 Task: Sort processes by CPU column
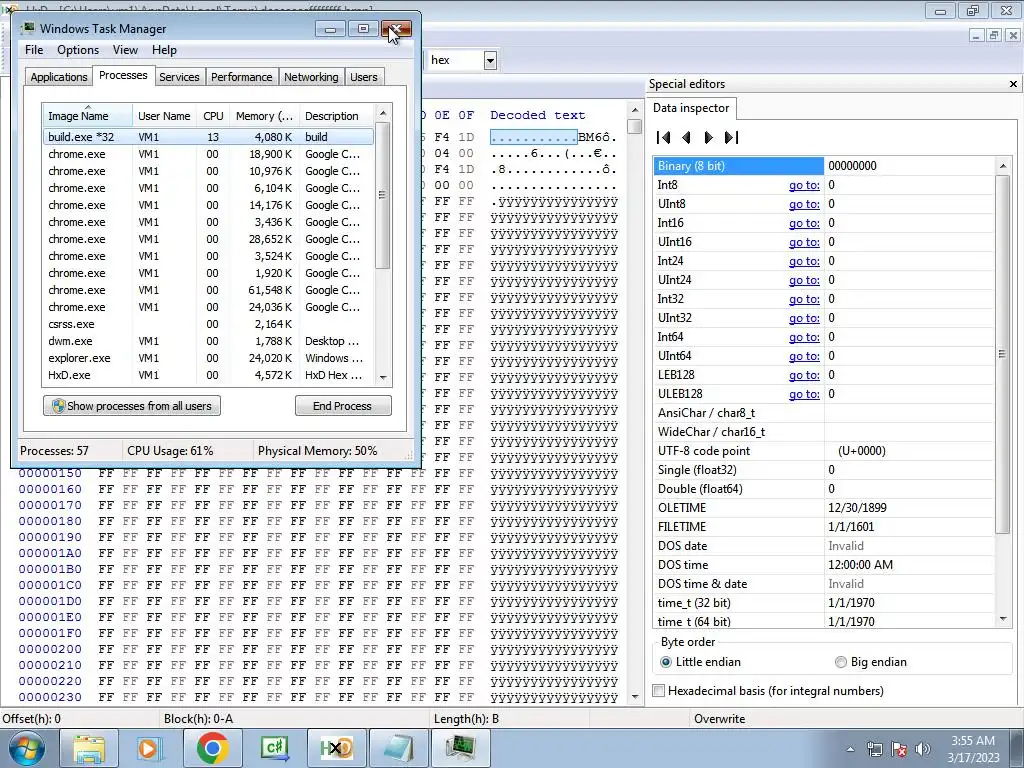[213, 116]
